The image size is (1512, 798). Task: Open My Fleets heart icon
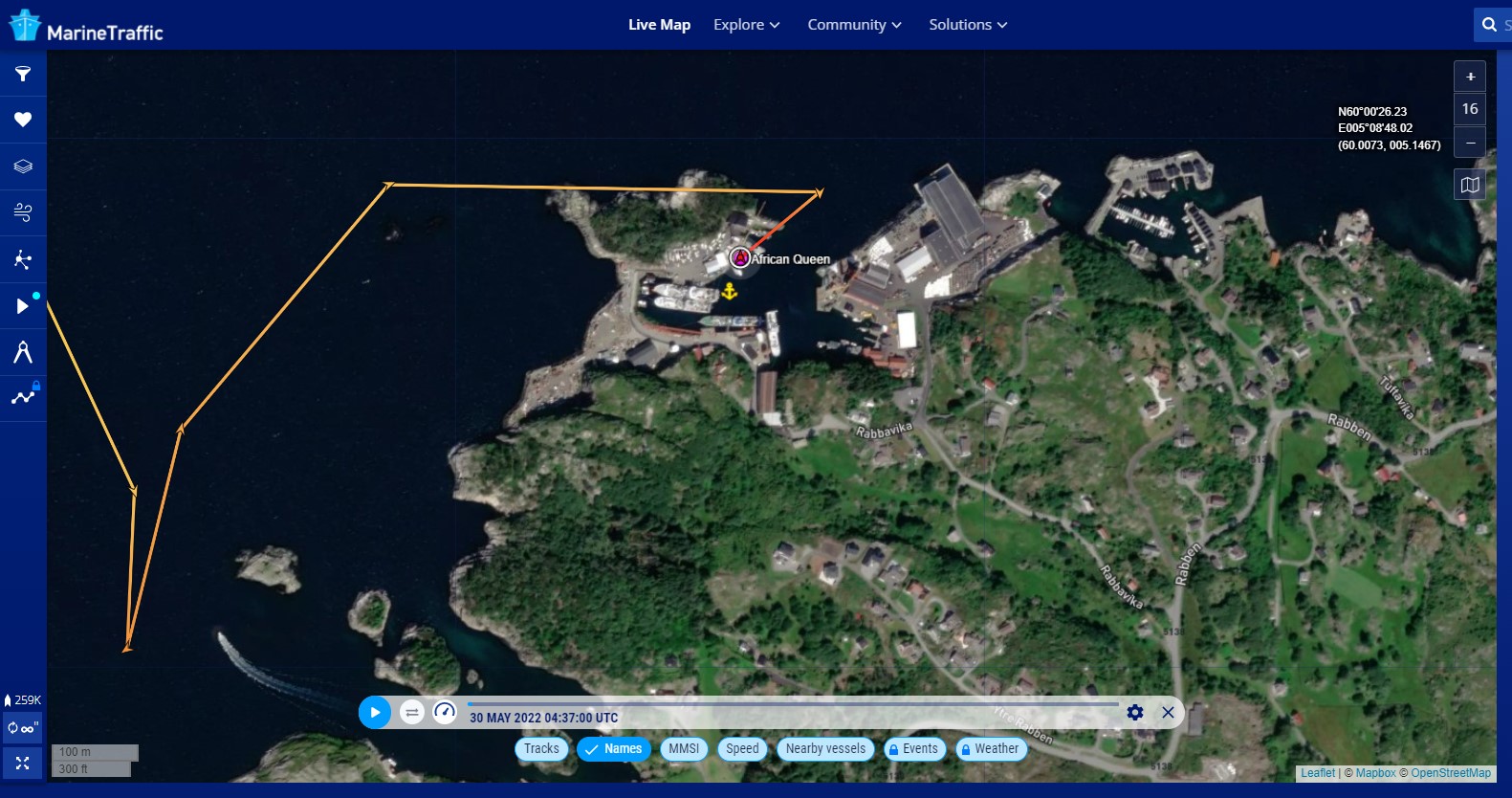pos(23,120)
